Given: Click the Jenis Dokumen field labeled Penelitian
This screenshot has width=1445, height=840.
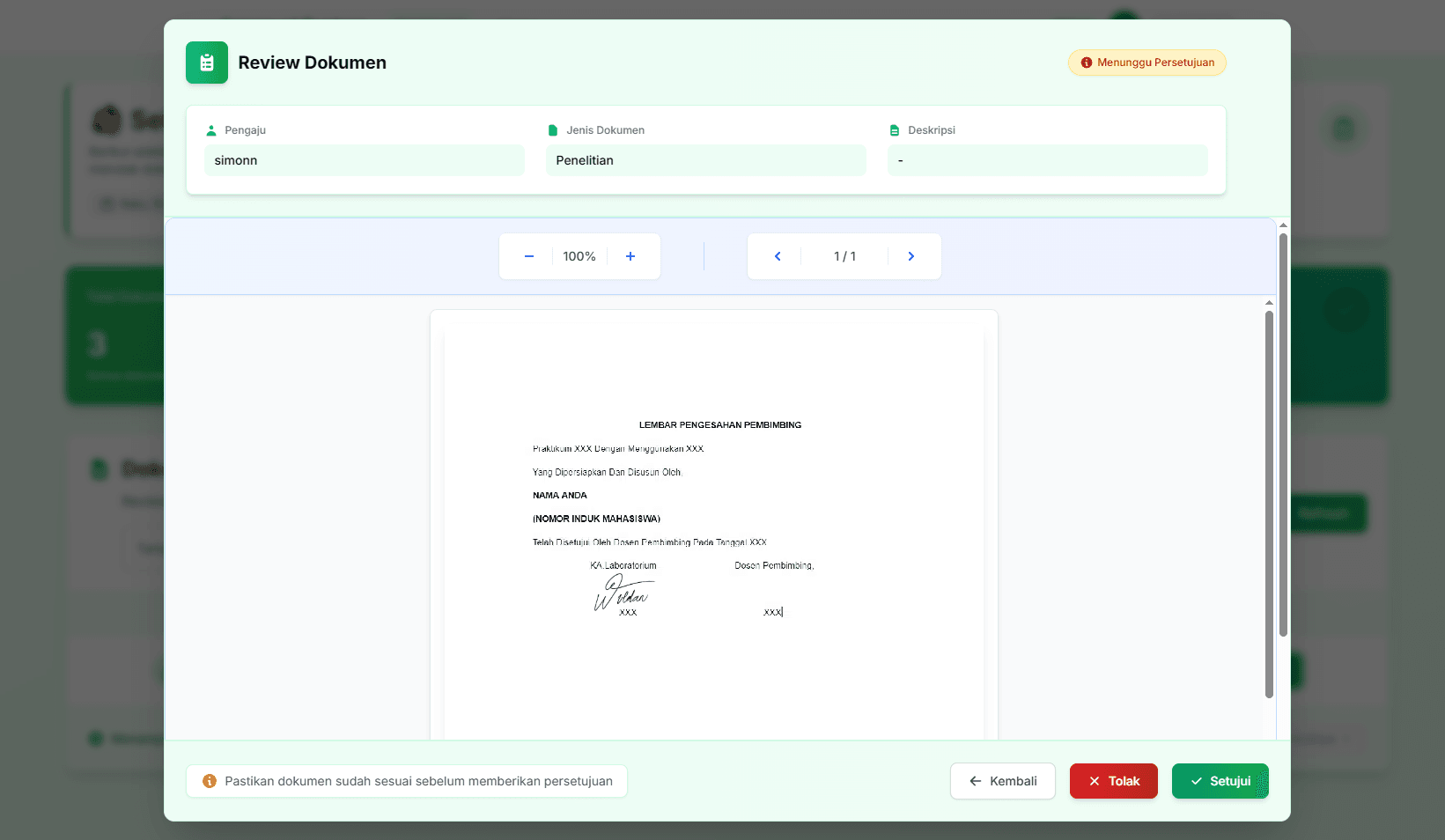Looking at the screenshot, I should pos(705,160).
